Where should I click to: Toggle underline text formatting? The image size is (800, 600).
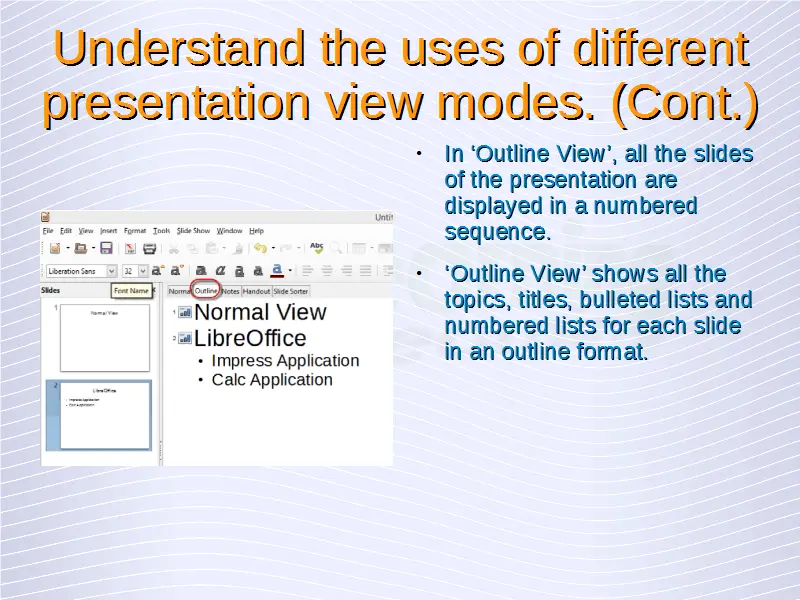239,270
